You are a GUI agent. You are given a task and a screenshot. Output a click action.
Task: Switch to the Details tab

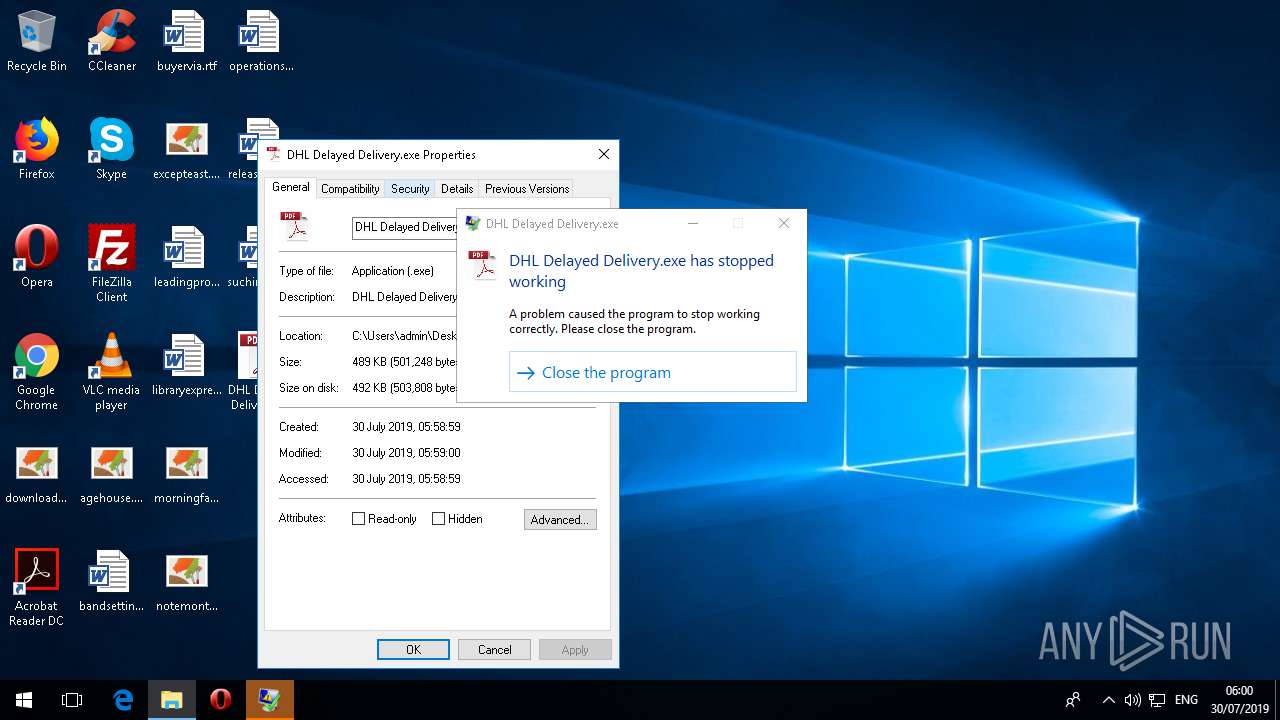(x=457, y=188)
